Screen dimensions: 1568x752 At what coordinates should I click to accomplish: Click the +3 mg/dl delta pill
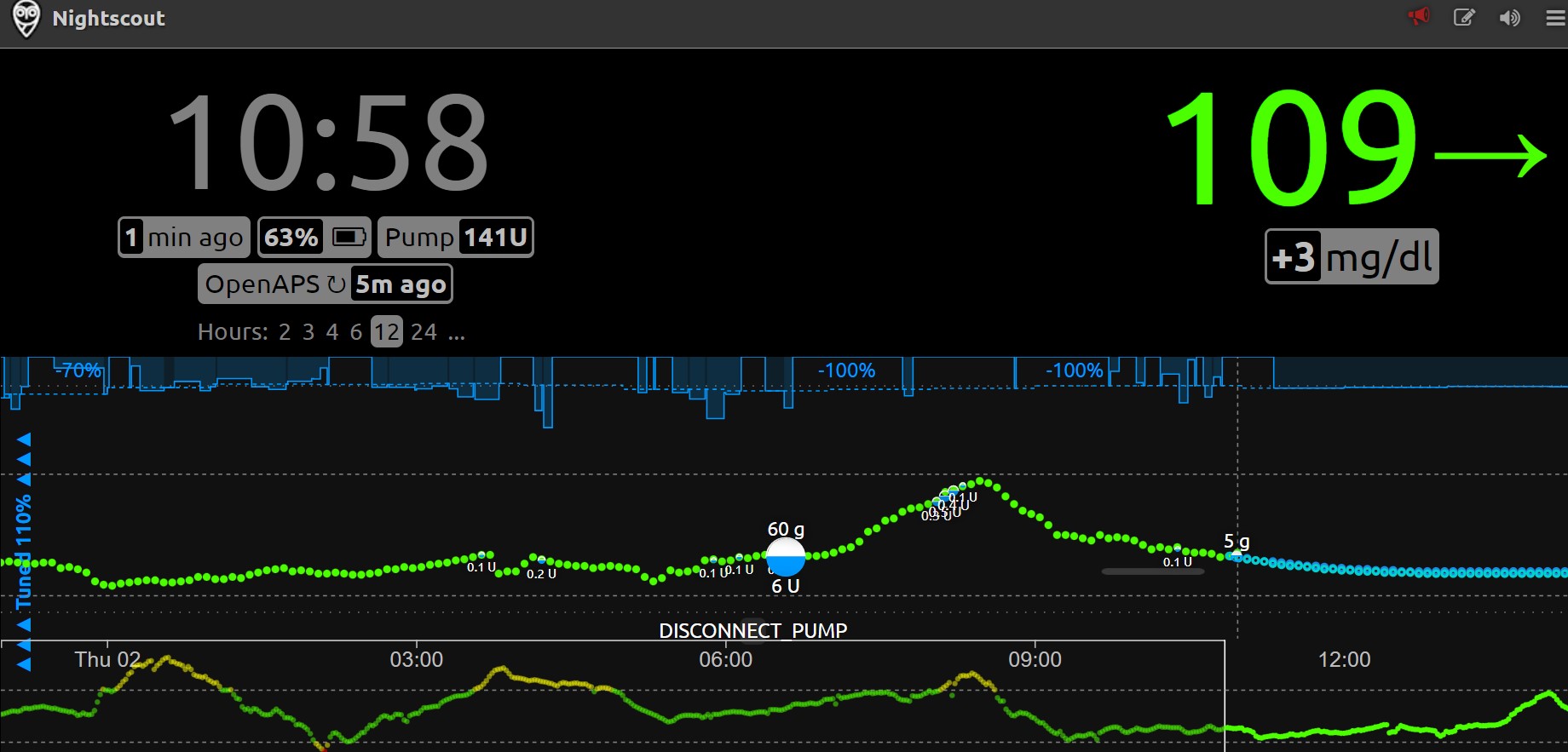click(x=1352, y=256)
